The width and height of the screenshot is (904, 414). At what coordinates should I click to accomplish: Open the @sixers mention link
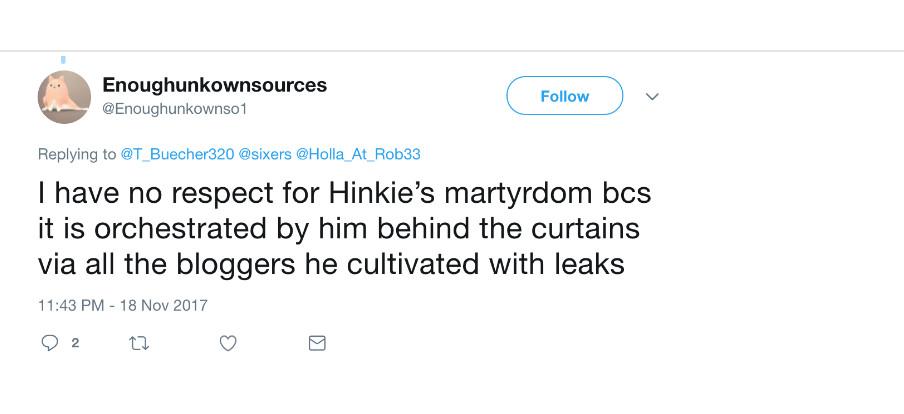tap(265, 154)
